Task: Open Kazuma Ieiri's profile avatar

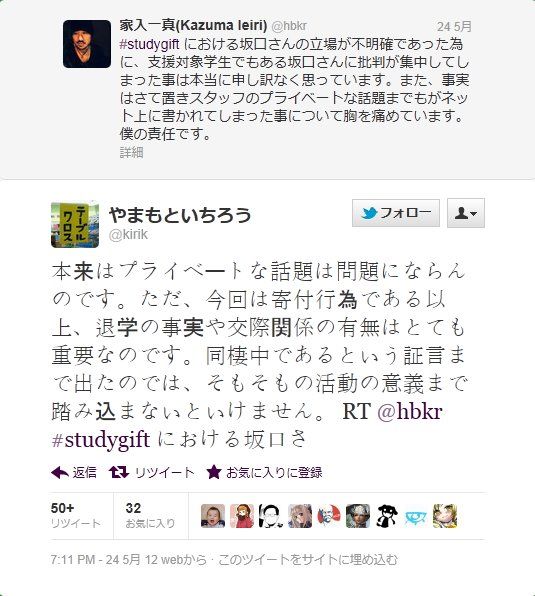Action: pos(87,44)
